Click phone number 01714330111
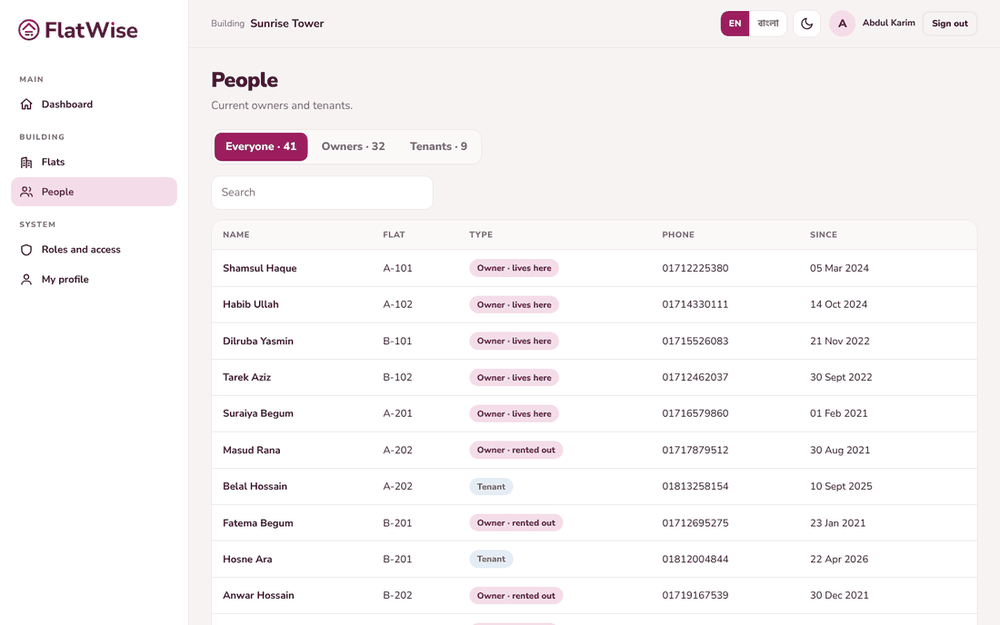The width and height of the screenshot is (1000, 625). 695,305
